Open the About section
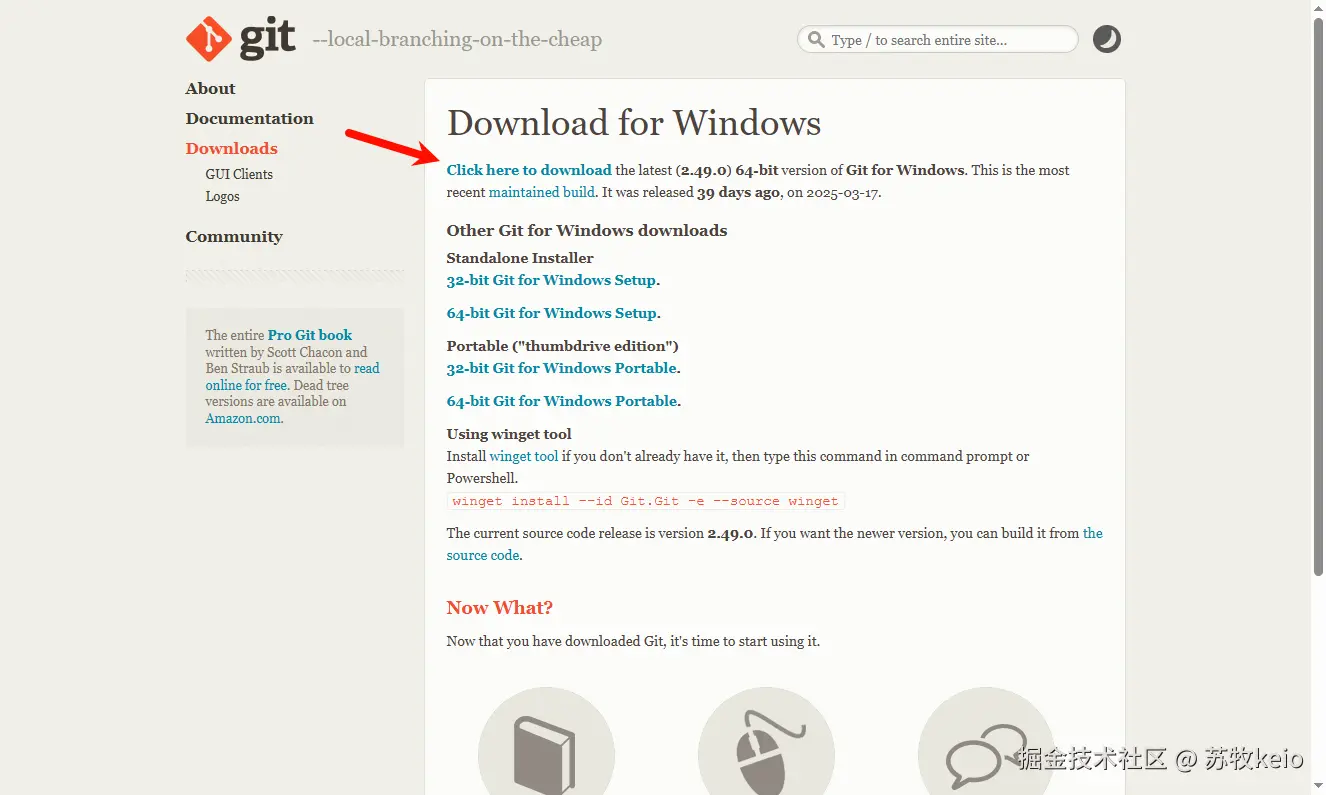 [x=210, y=89]
